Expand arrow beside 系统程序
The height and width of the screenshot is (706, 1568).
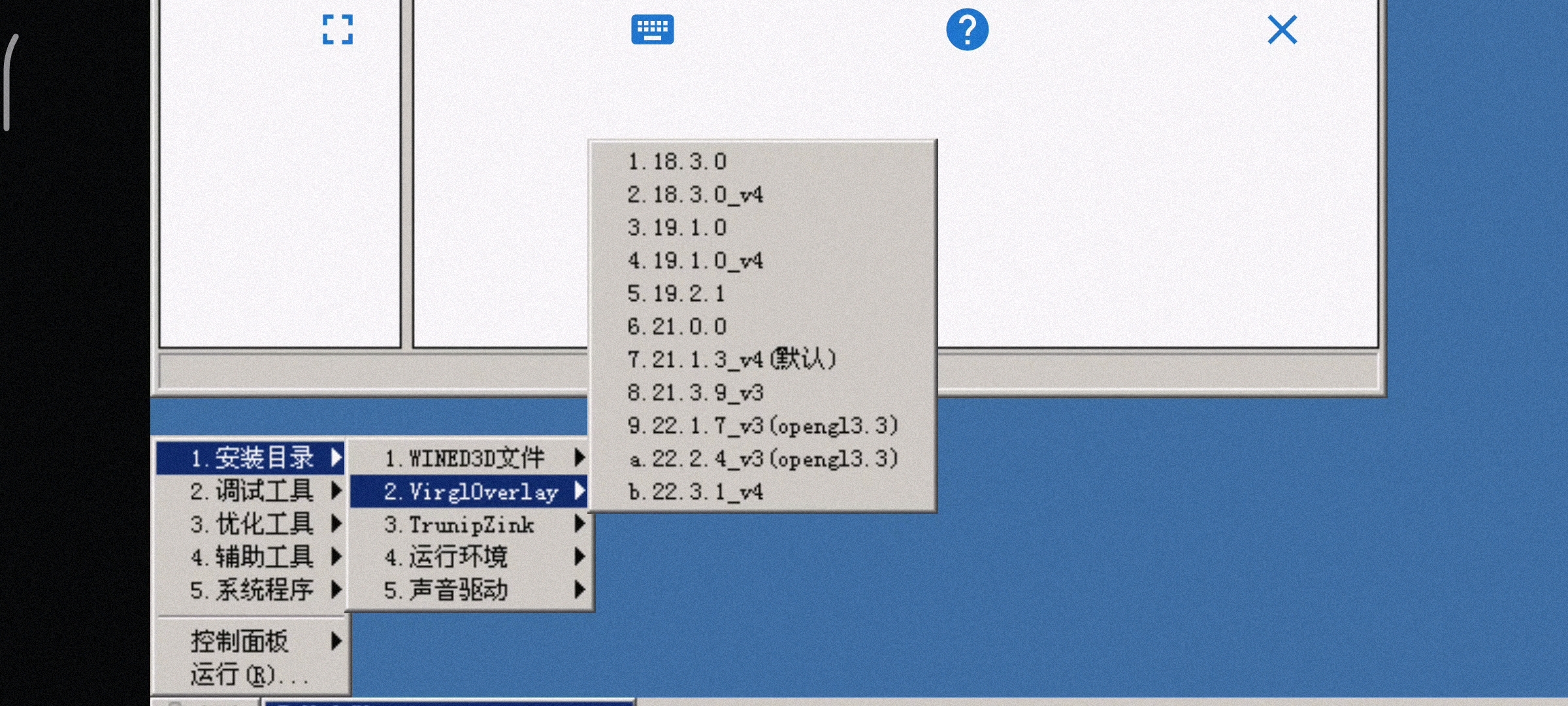[x=336, y=590]
